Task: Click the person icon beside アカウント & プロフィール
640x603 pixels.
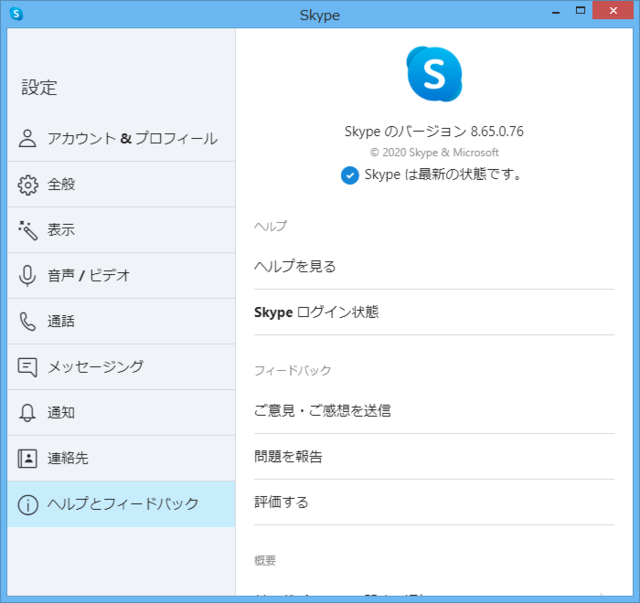Action: click(x=27, y=138)
